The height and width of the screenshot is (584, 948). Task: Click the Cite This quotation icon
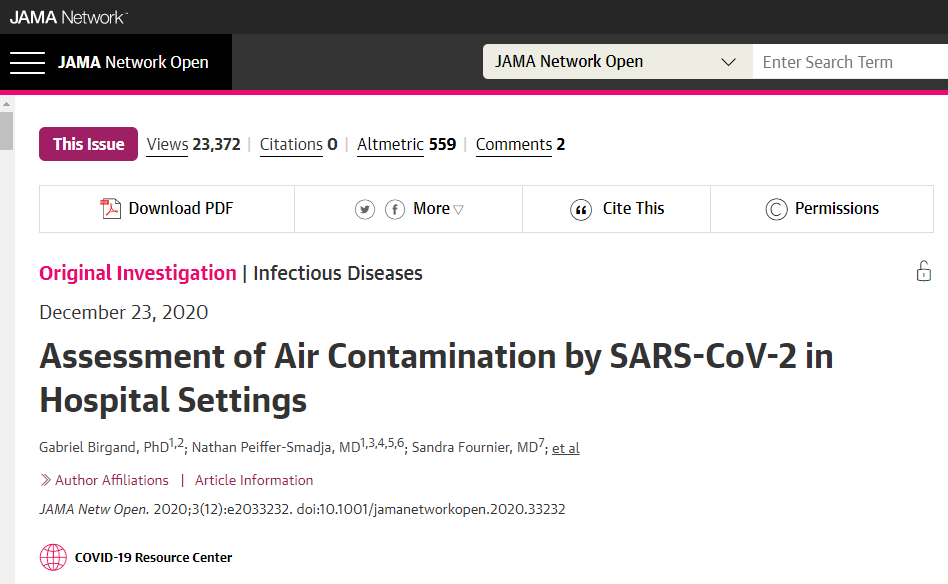coord(581,209)
